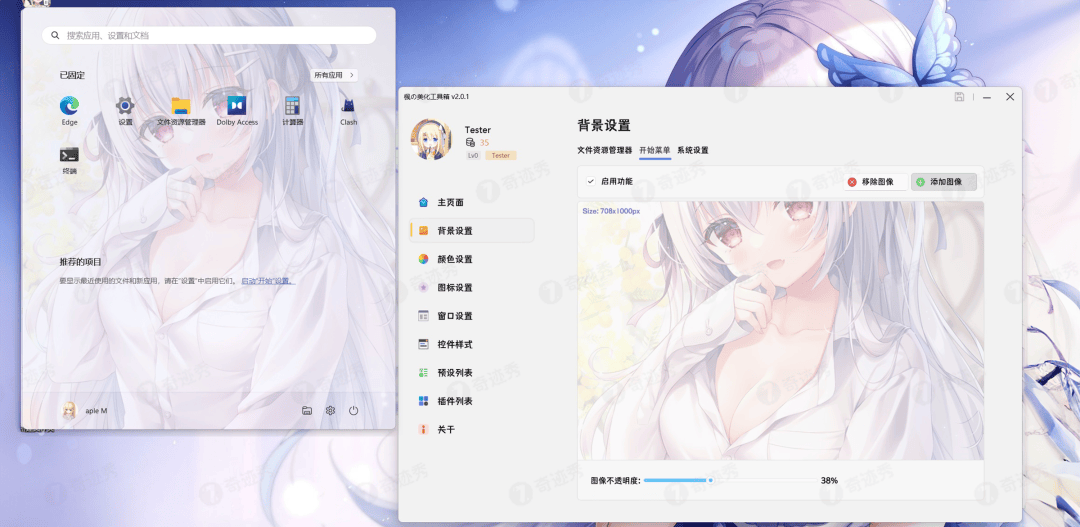
Task: Open file explorer folder icon at Start bottom
Action: (x=307, y=411)
